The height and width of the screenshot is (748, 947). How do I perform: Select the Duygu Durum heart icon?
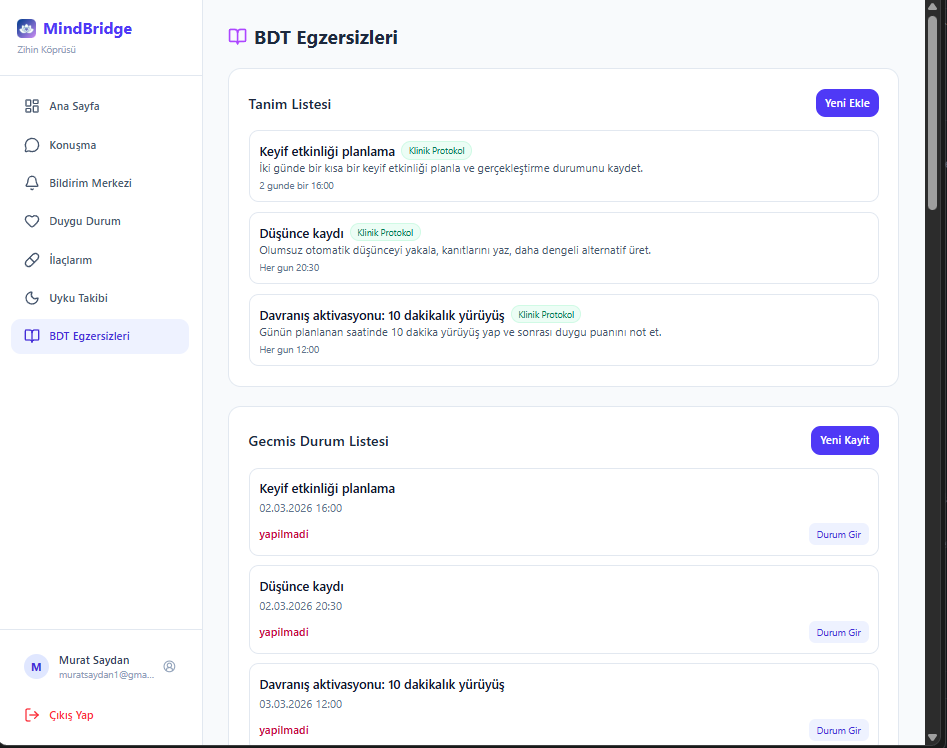click(x=31, y=221)
